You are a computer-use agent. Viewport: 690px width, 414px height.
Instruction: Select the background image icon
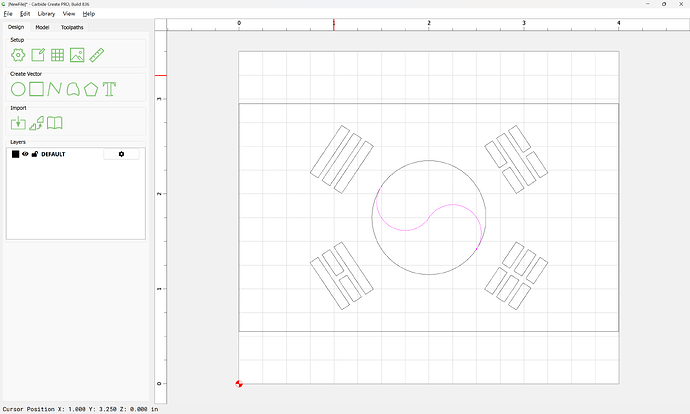(x=77, y=55)
